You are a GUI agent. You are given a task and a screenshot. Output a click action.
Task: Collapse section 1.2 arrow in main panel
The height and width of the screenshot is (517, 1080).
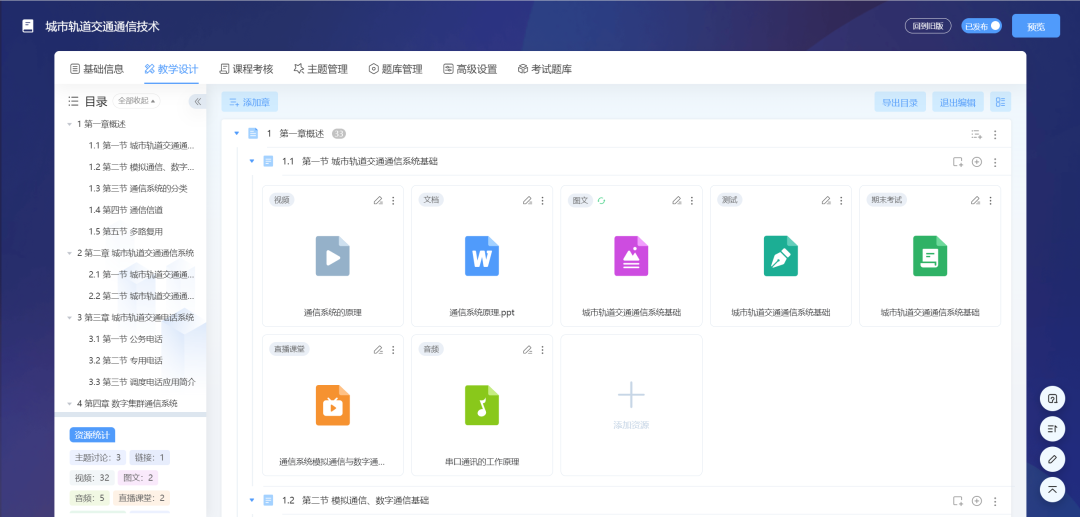[x=251, y=500]
